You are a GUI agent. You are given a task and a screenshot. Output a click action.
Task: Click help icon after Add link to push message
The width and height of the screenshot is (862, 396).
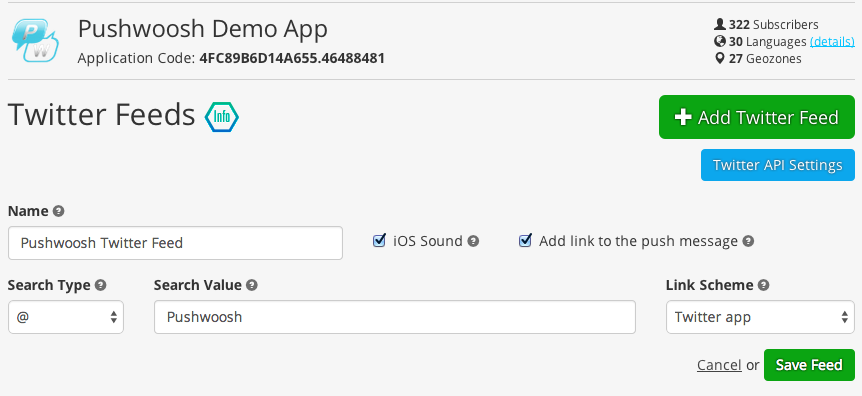tap(748, 241)
